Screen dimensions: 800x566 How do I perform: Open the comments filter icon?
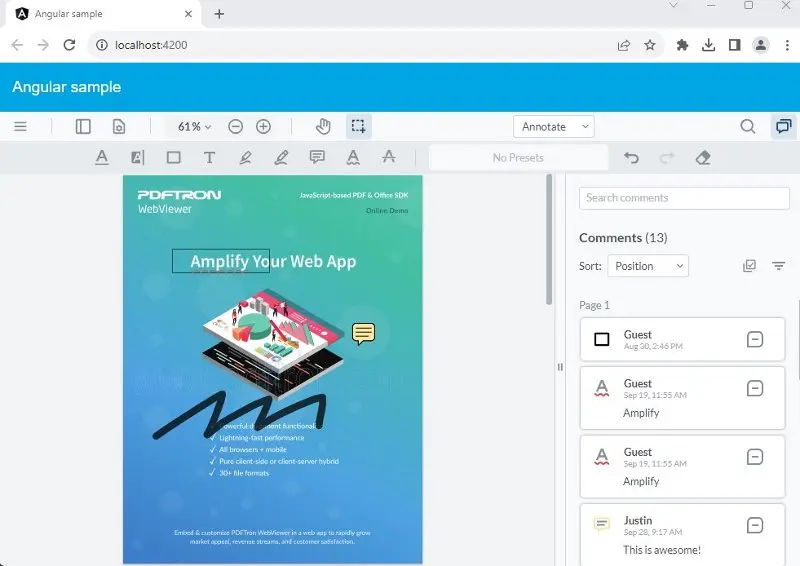pyautogui.click(x=779, y=265)
